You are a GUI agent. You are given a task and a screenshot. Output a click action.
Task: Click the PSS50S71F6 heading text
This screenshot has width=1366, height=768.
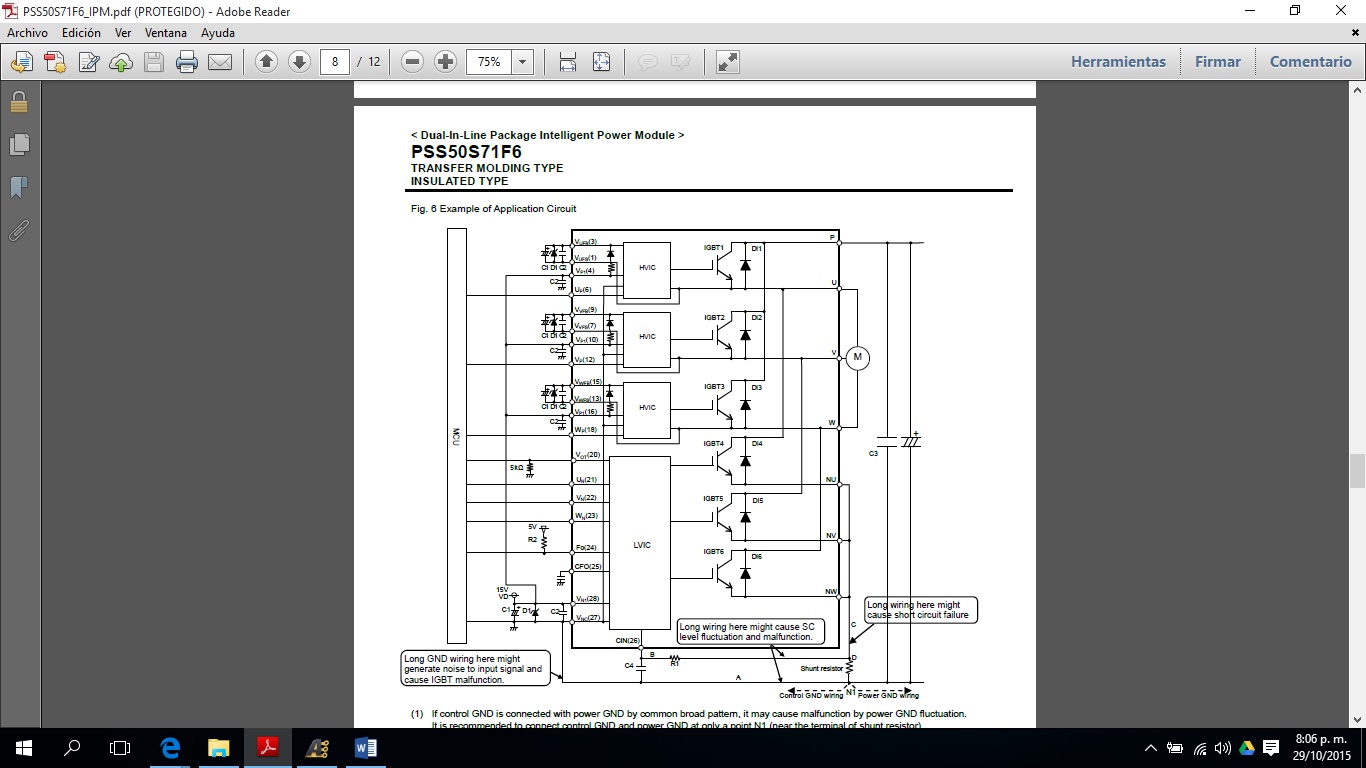(x=466, y=152)
